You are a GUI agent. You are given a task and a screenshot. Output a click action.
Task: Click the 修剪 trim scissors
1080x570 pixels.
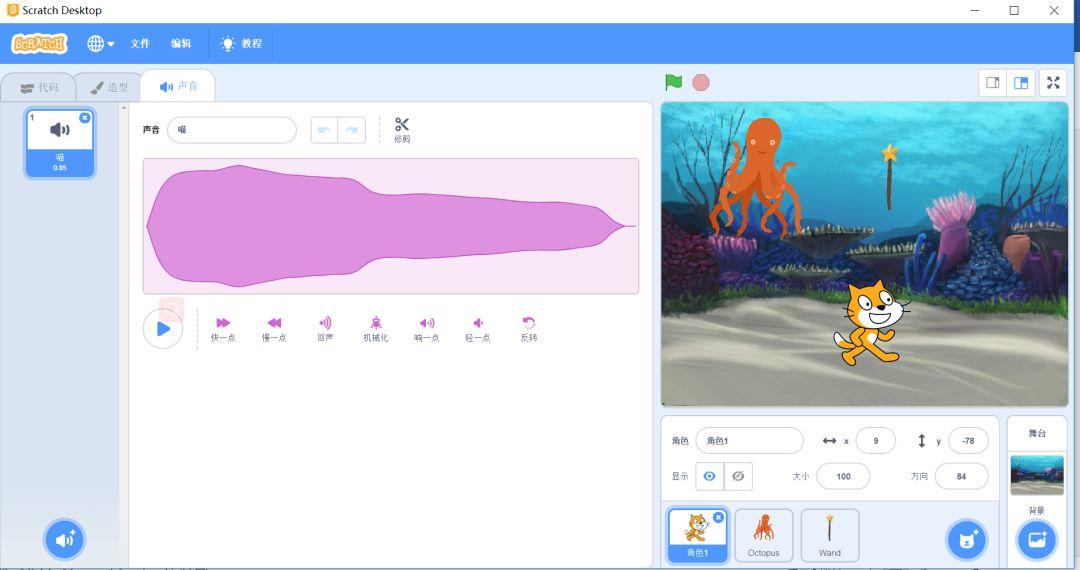[402, 129]
